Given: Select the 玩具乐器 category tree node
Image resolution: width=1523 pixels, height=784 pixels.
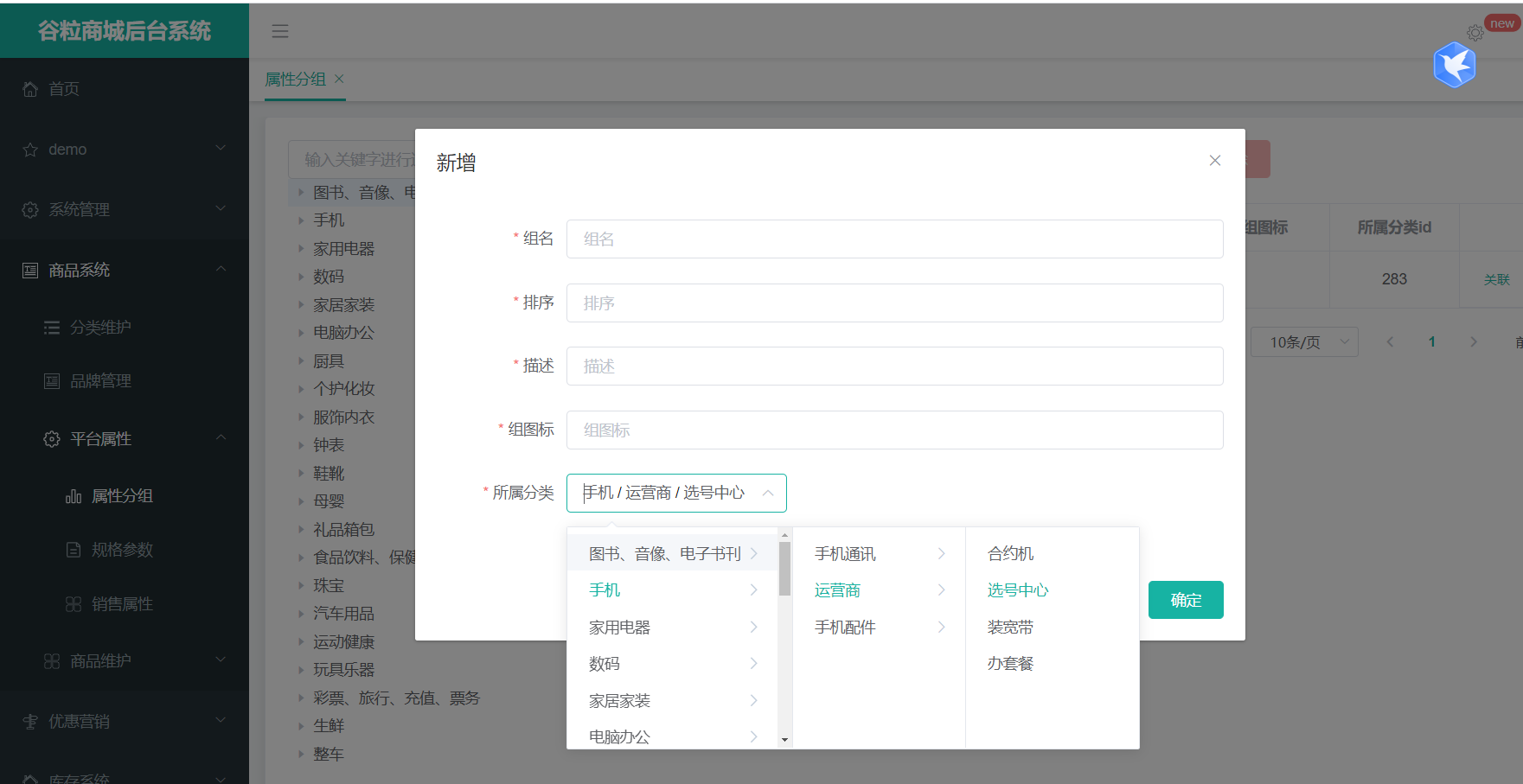Looking at the screenshot, I should coord(343,670).
